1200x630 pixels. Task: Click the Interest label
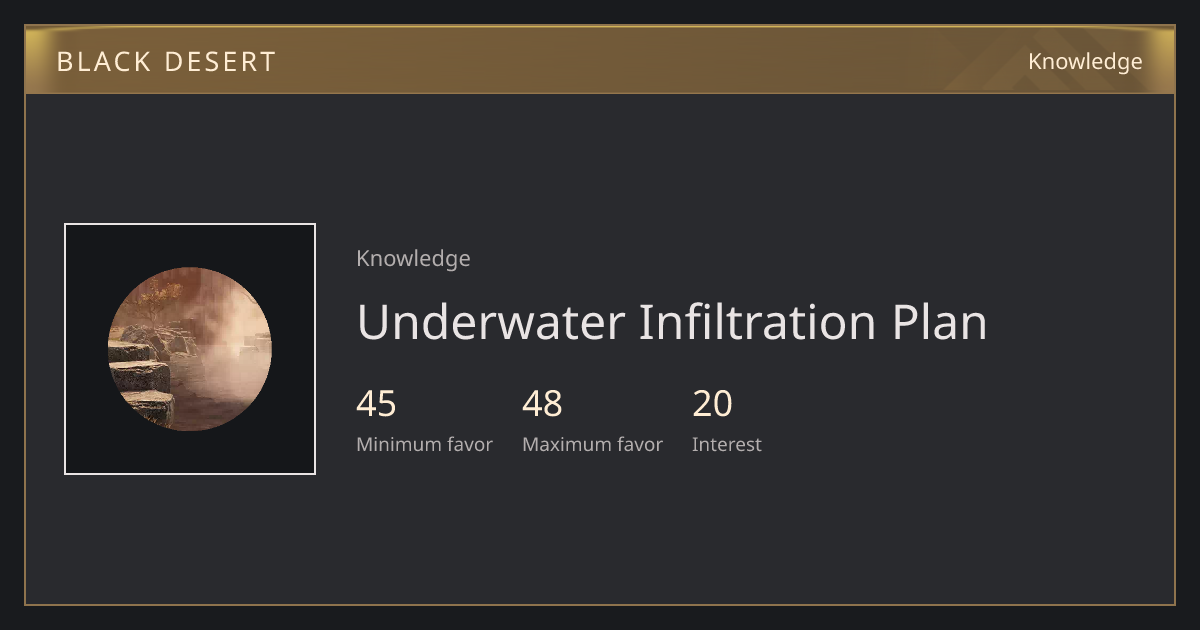click(727, 445)
